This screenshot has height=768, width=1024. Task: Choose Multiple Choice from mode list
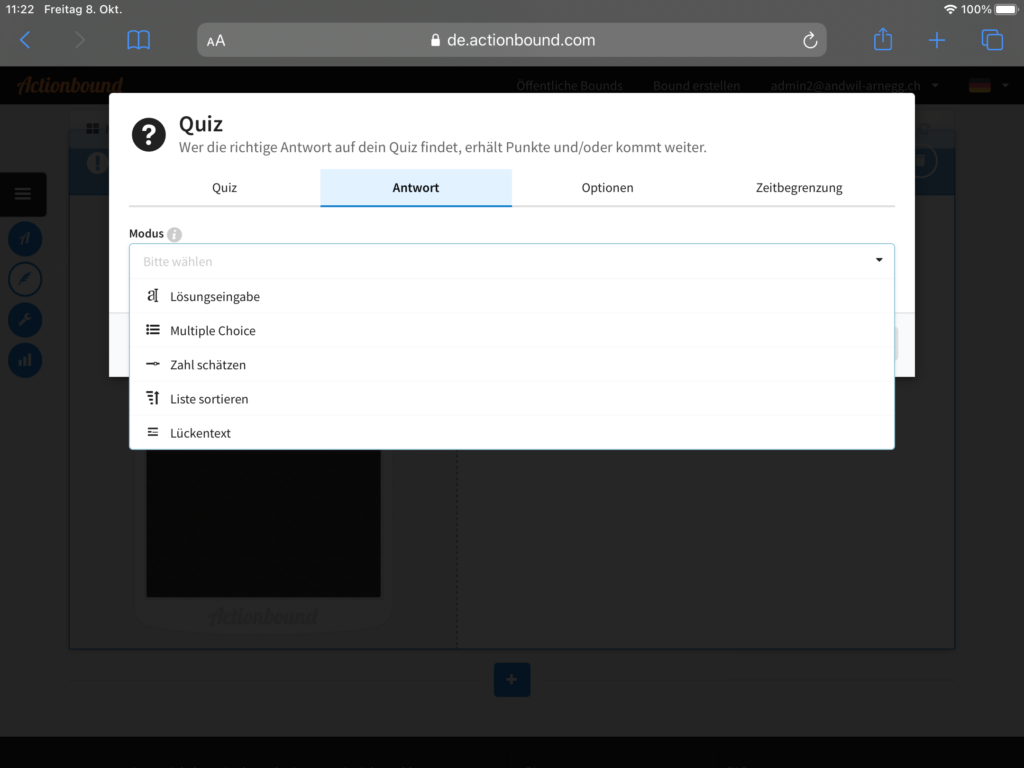pos(212,331)
